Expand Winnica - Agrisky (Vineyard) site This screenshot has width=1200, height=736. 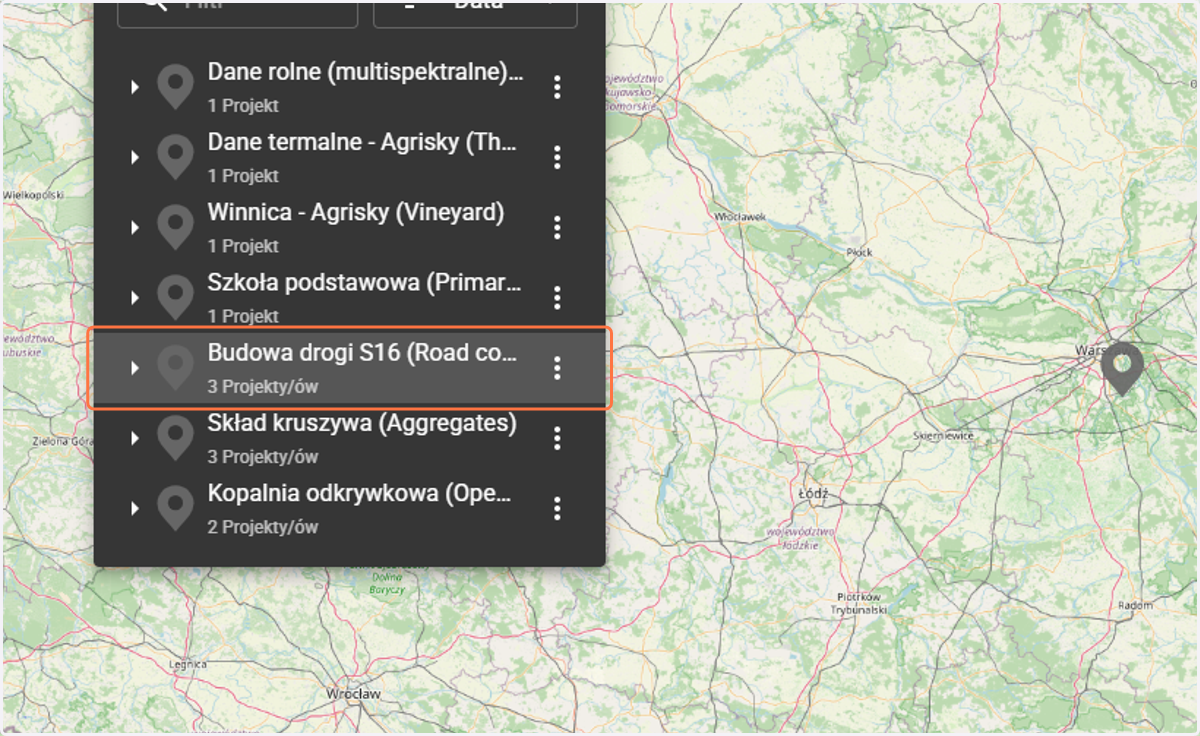pyautogui.click(x=135, y=228)
